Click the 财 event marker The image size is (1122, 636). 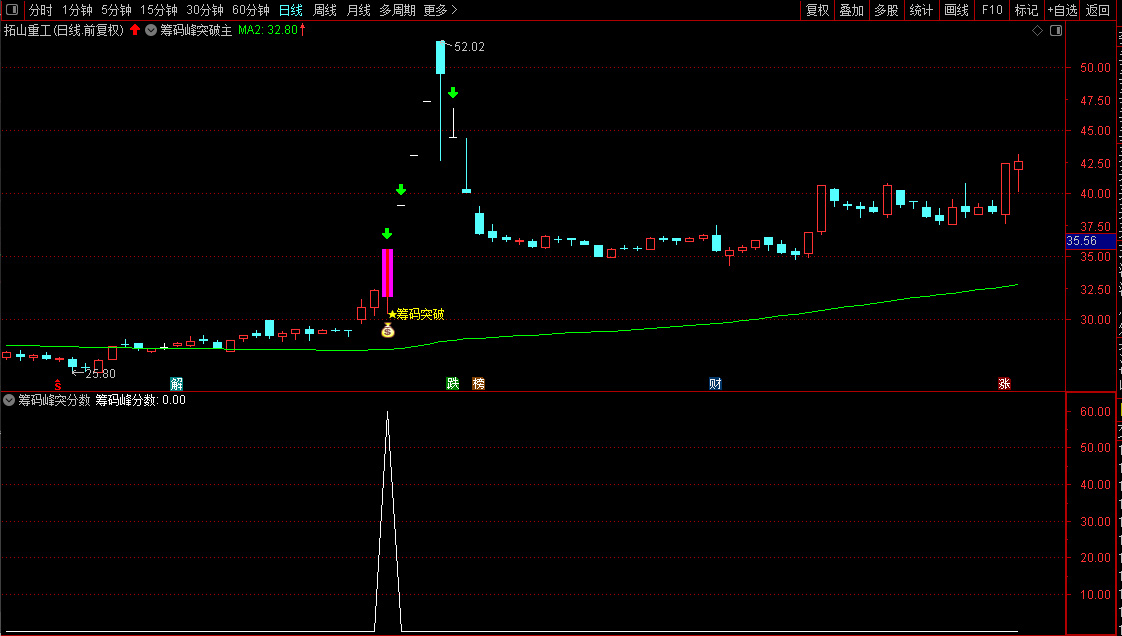click(x=715, y=383)
